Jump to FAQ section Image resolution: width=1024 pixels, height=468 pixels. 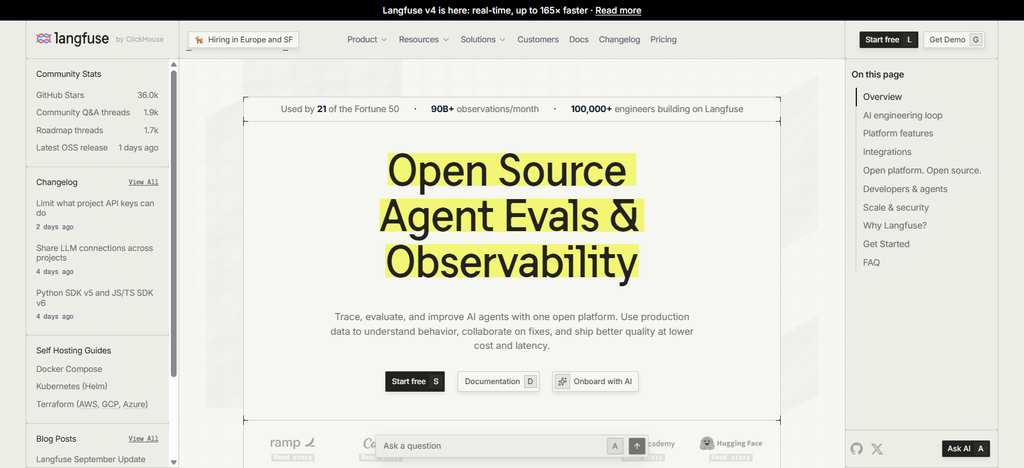[871, 262]
